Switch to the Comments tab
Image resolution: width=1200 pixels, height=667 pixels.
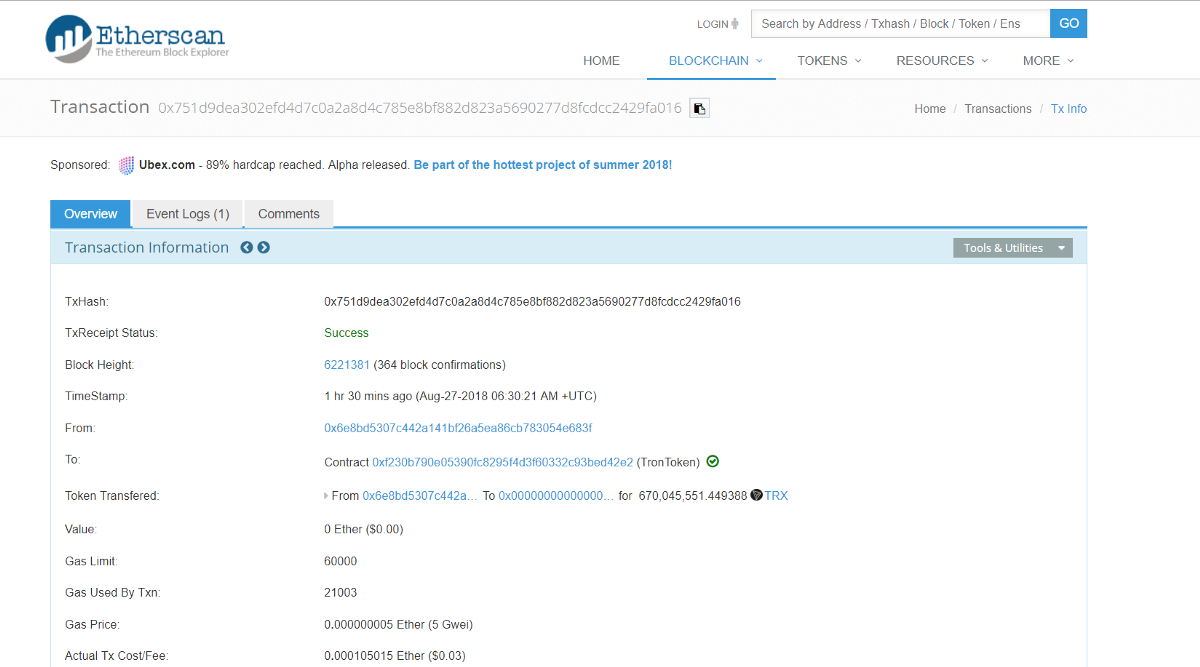coord(289,214)
